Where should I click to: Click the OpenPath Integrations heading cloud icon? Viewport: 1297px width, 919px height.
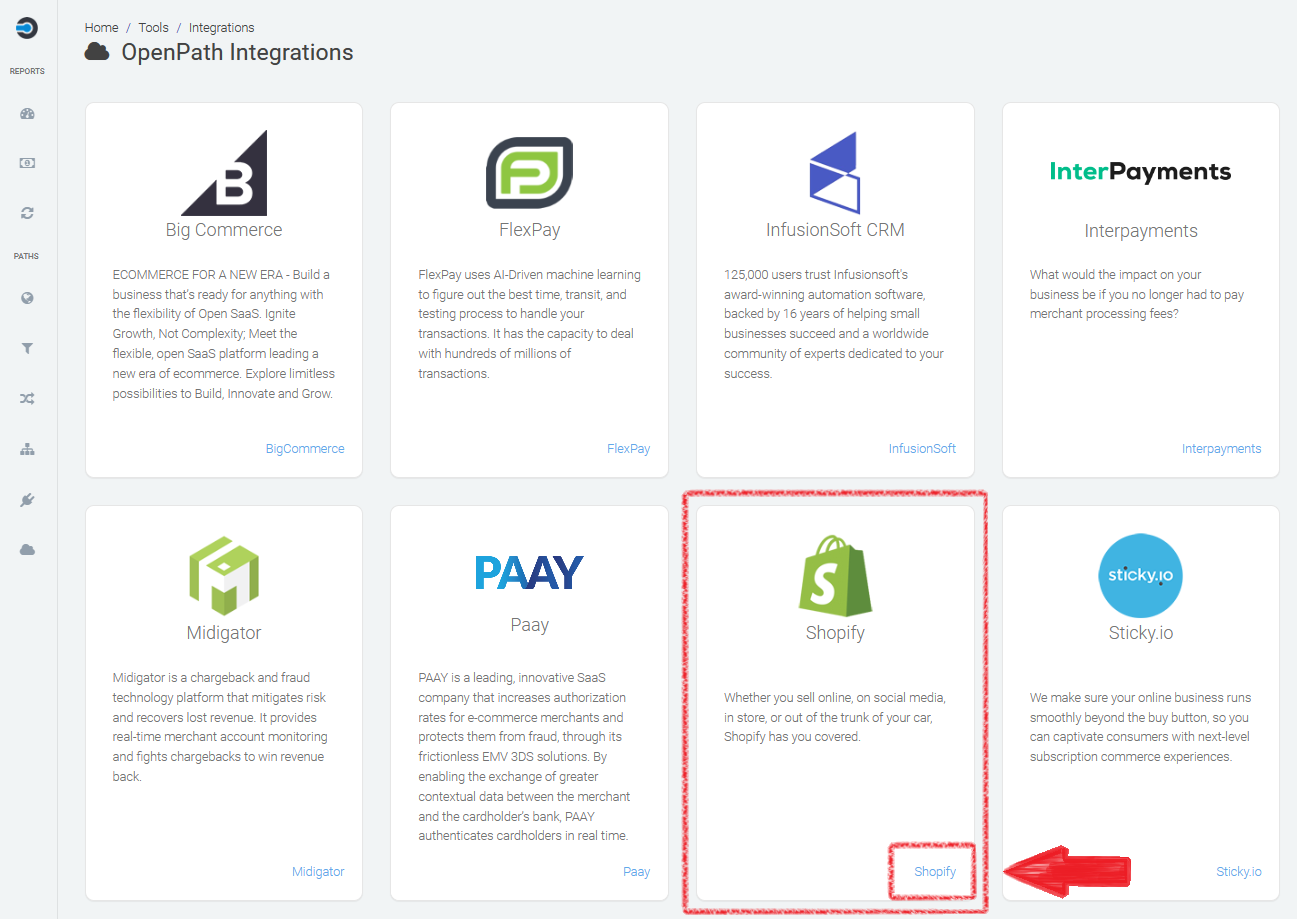pyautogui.click(x=97, y=52)
